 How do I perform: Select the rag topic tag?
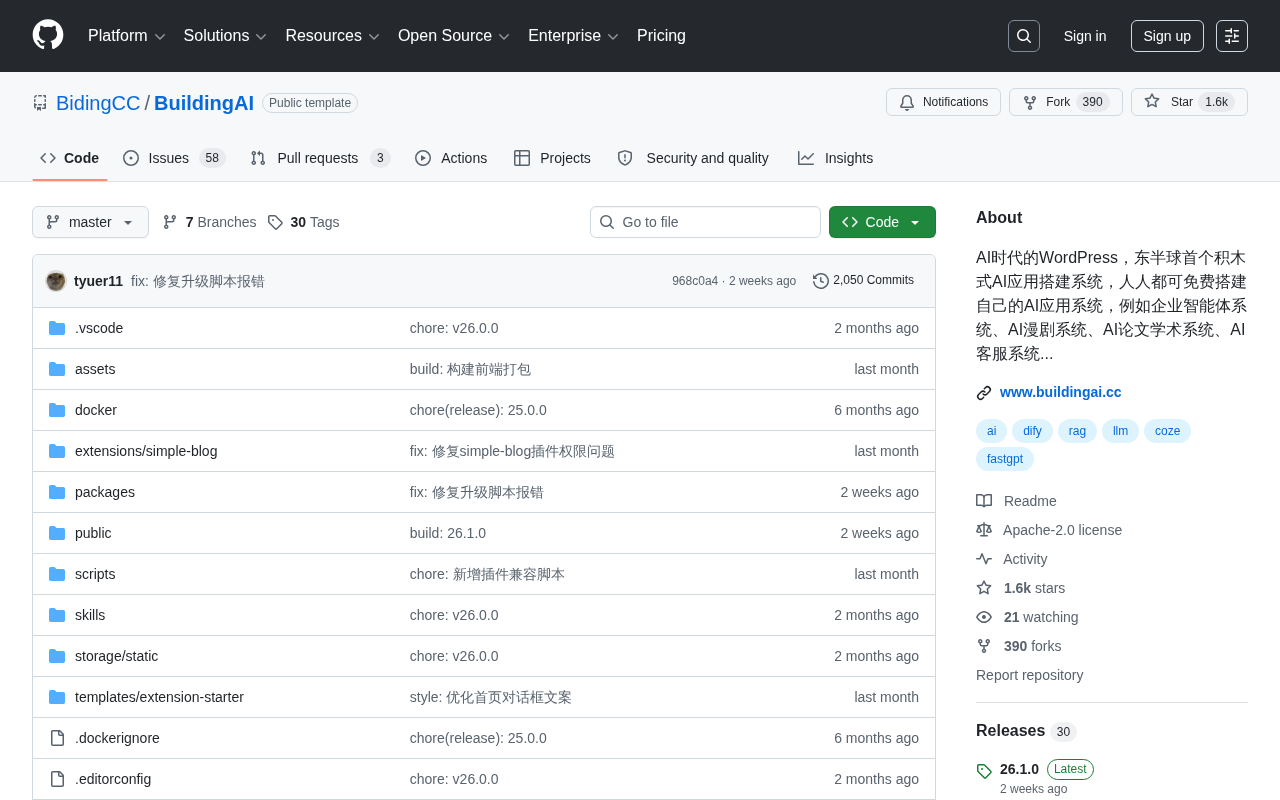click(1077, 431)
